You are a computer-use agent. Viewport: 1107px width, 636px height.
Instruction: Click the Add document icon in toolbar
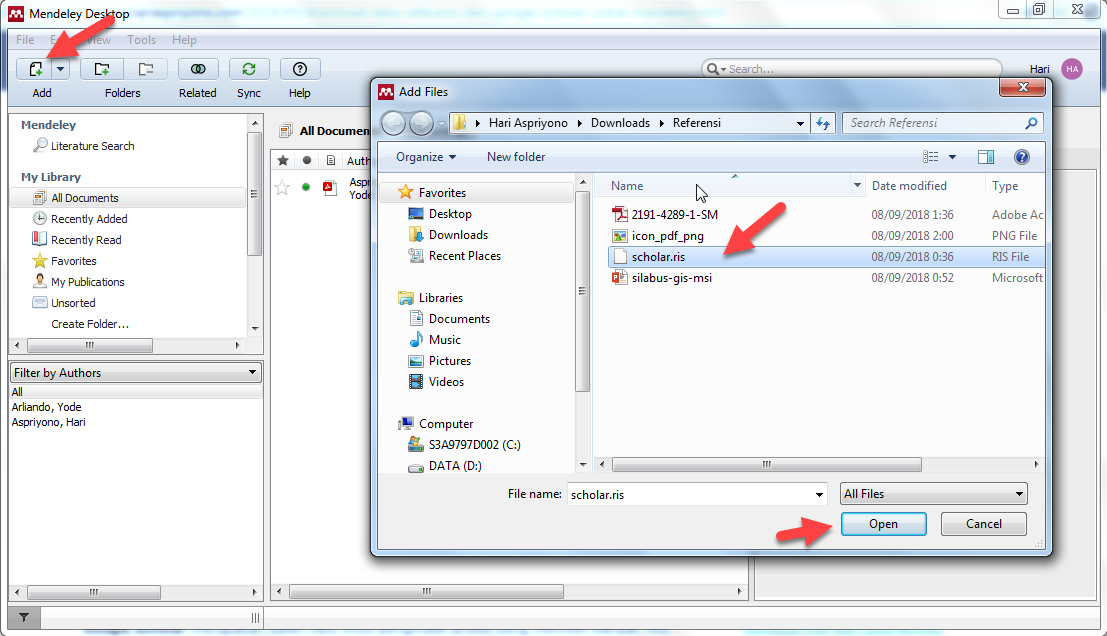click(x=35, y=69)
